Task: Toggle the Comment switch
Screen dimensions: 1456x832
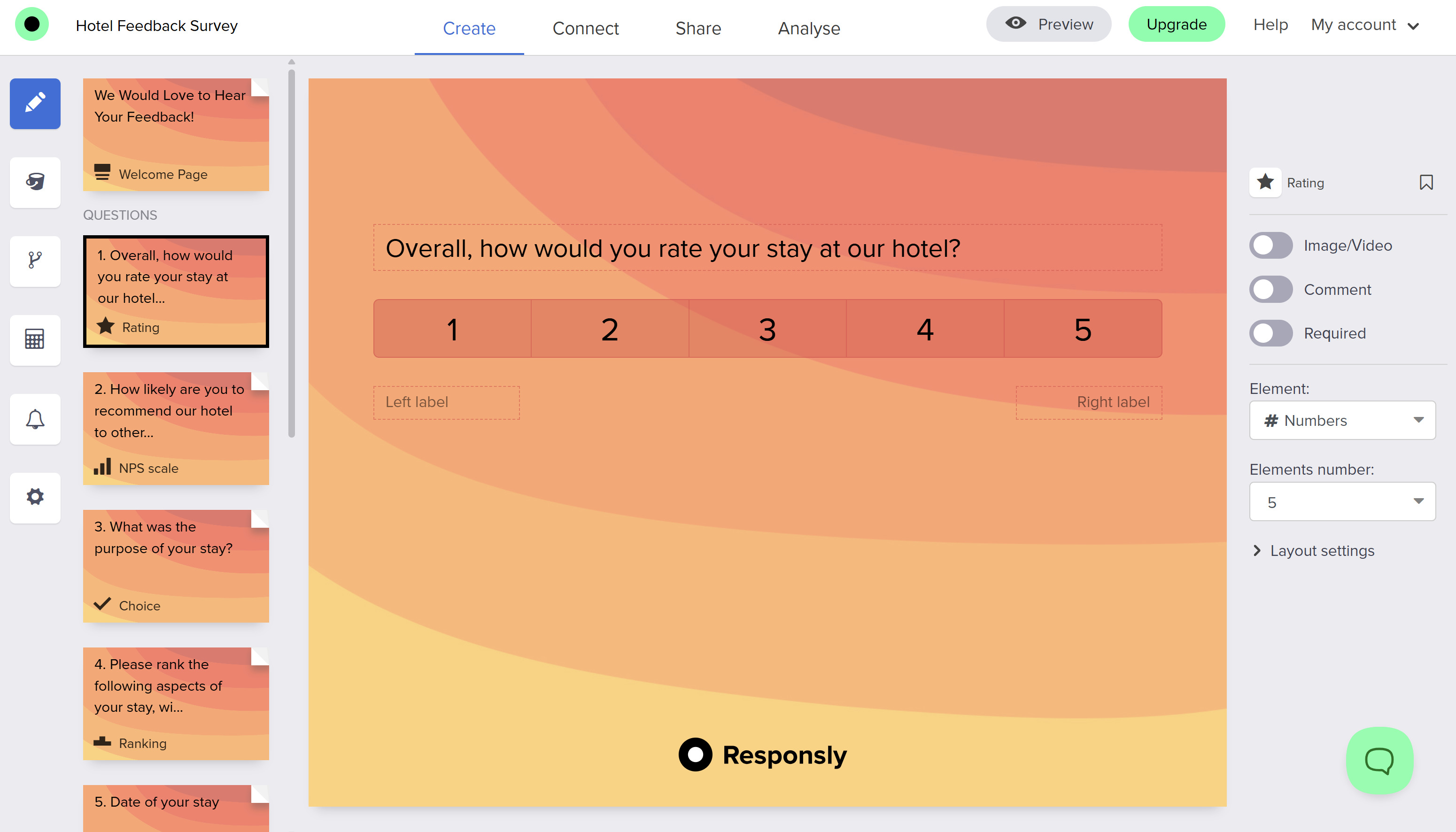Action: [1271, 289]
